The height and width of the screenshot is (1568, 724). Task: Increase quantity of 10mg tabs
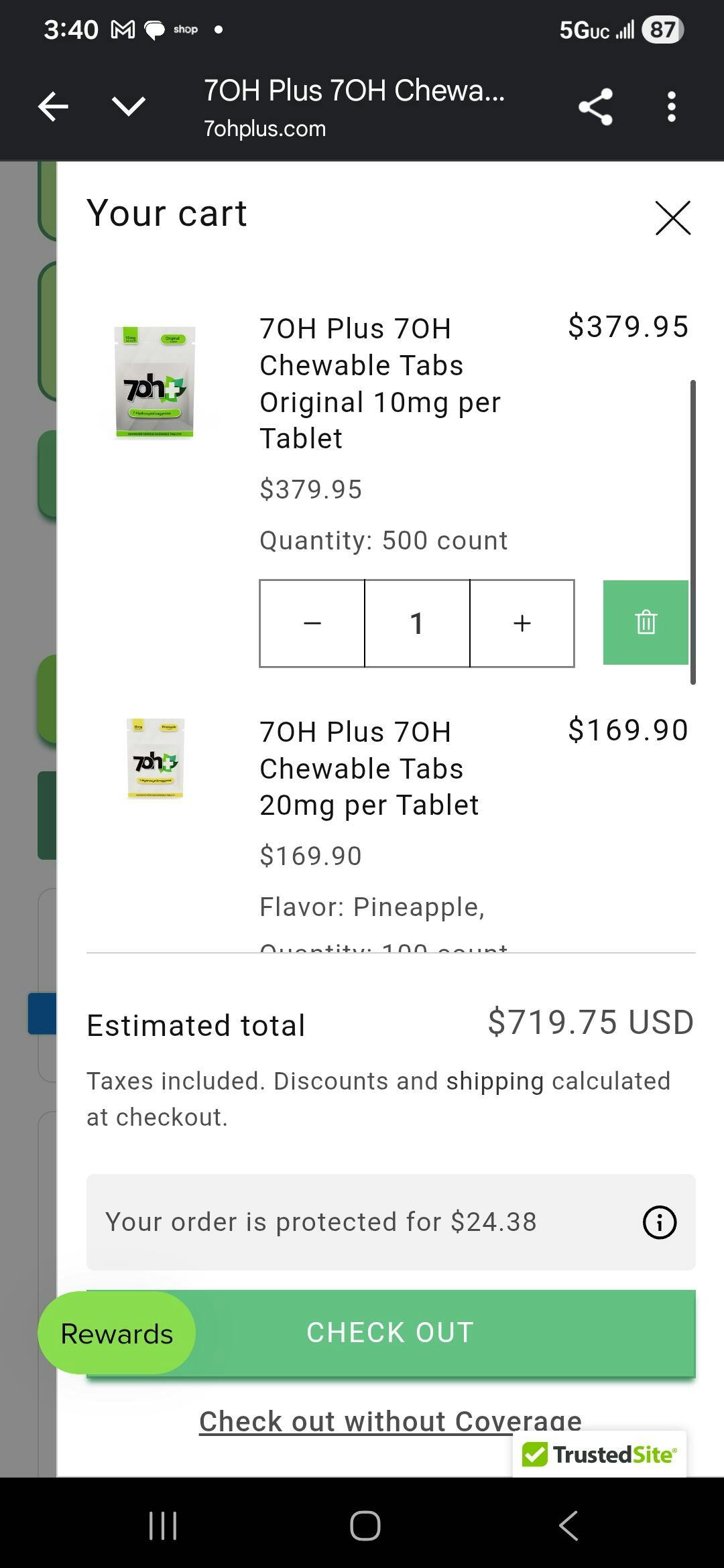522,623
